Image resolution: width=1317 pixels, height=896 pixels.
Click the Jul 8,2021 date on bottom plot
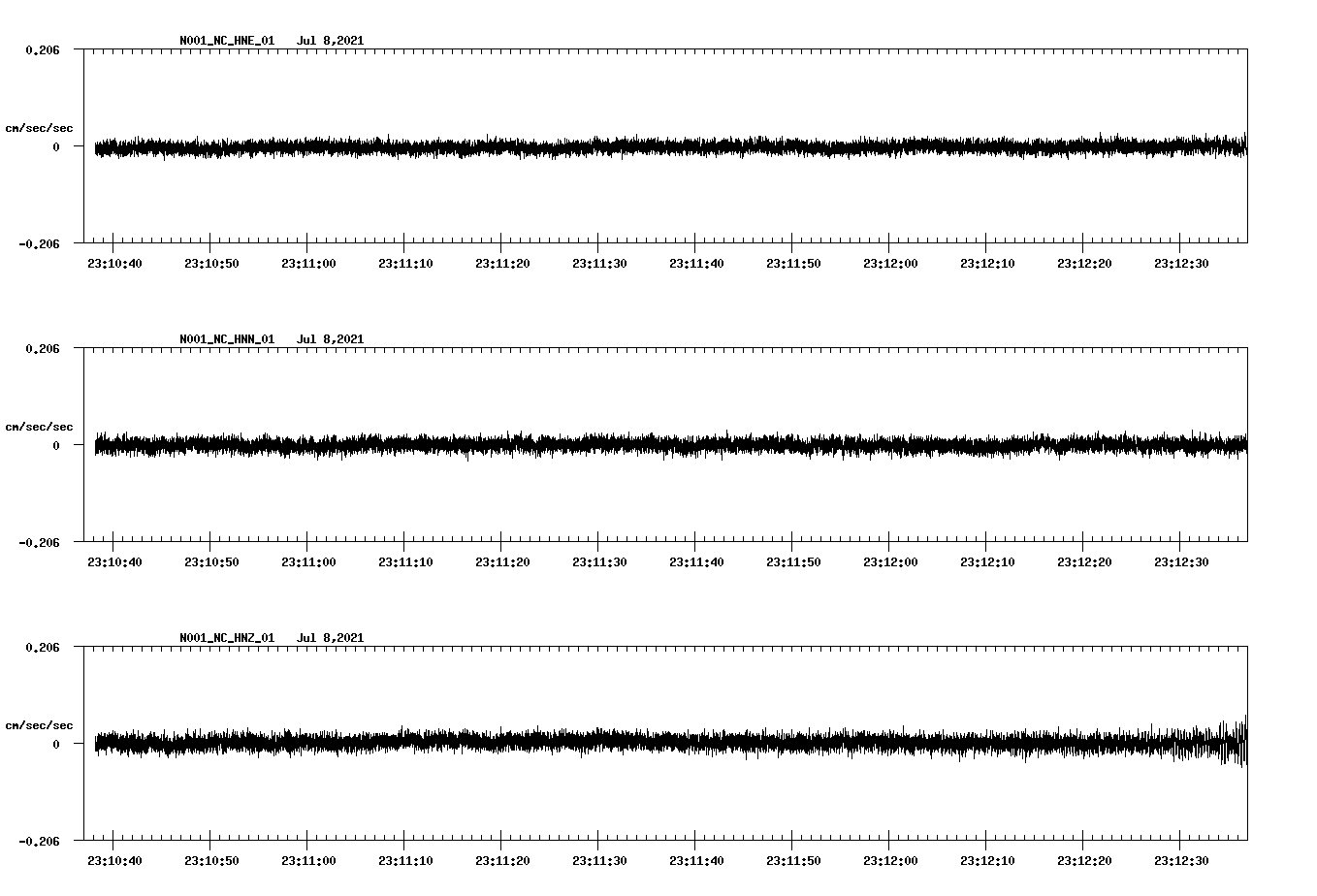(331, 637)
